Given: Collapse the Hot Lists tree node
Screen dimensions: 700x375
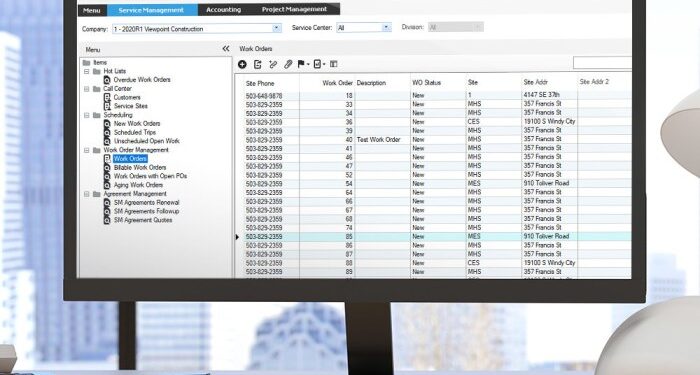Looking at the screenshot, I should (87, 71).
